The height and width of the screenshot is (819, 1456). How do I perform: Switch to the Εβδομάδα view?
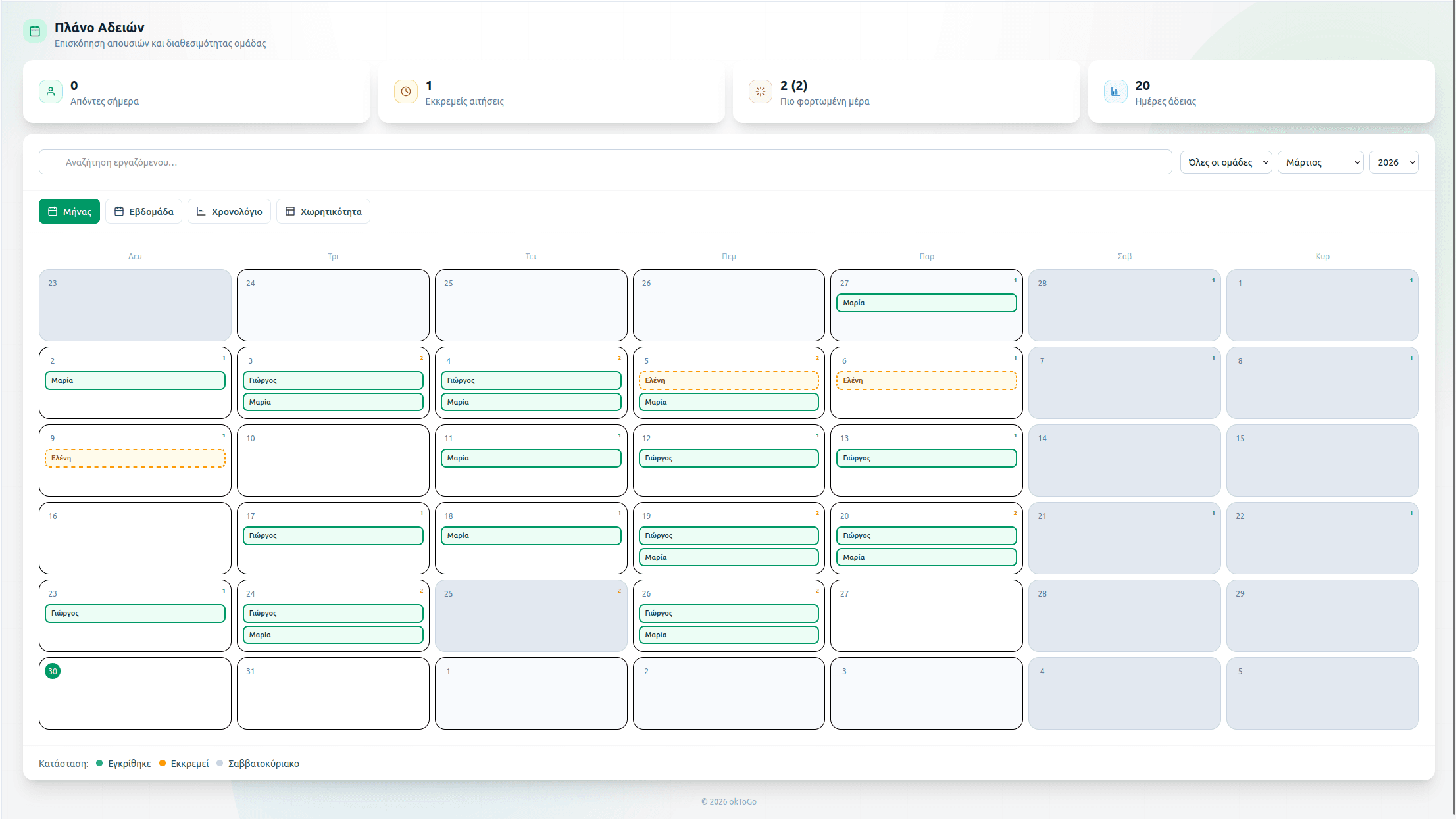pyautogui.click(x=143, y=211)
